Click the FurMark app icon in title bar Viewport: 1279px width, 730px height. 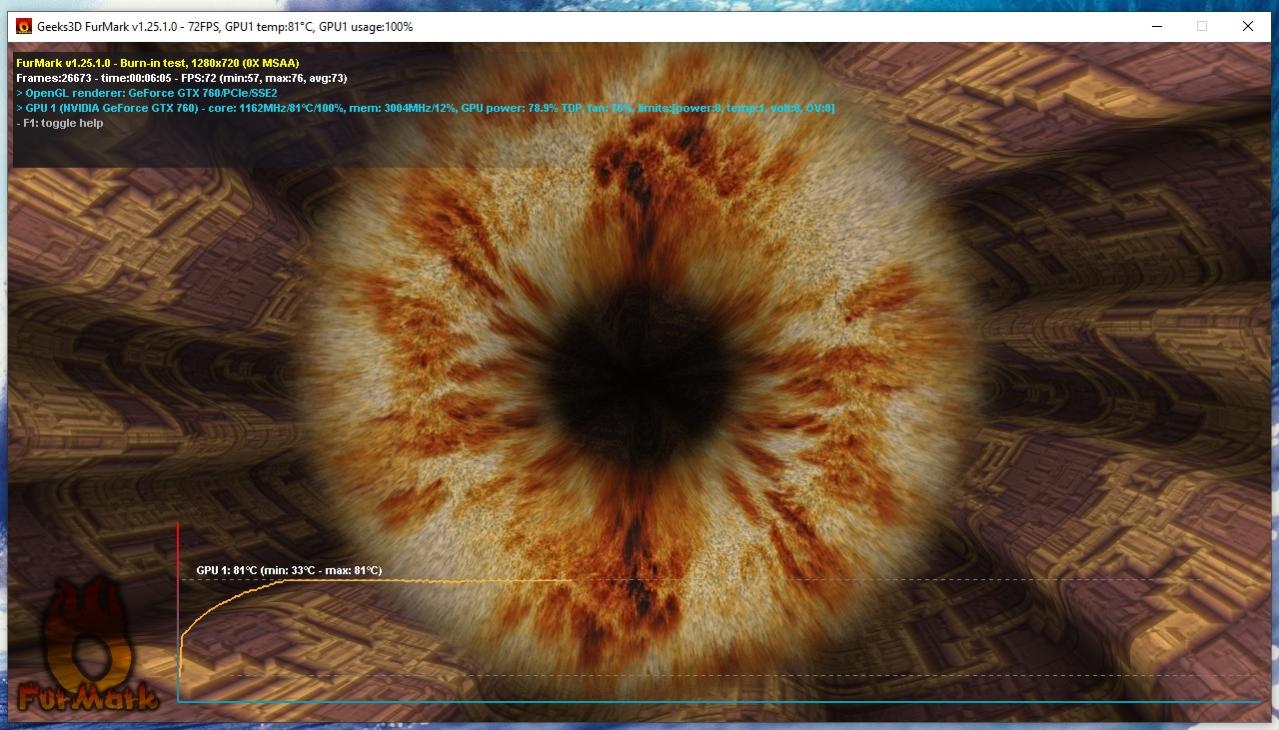pyautogui.click(x=24, y=27)
